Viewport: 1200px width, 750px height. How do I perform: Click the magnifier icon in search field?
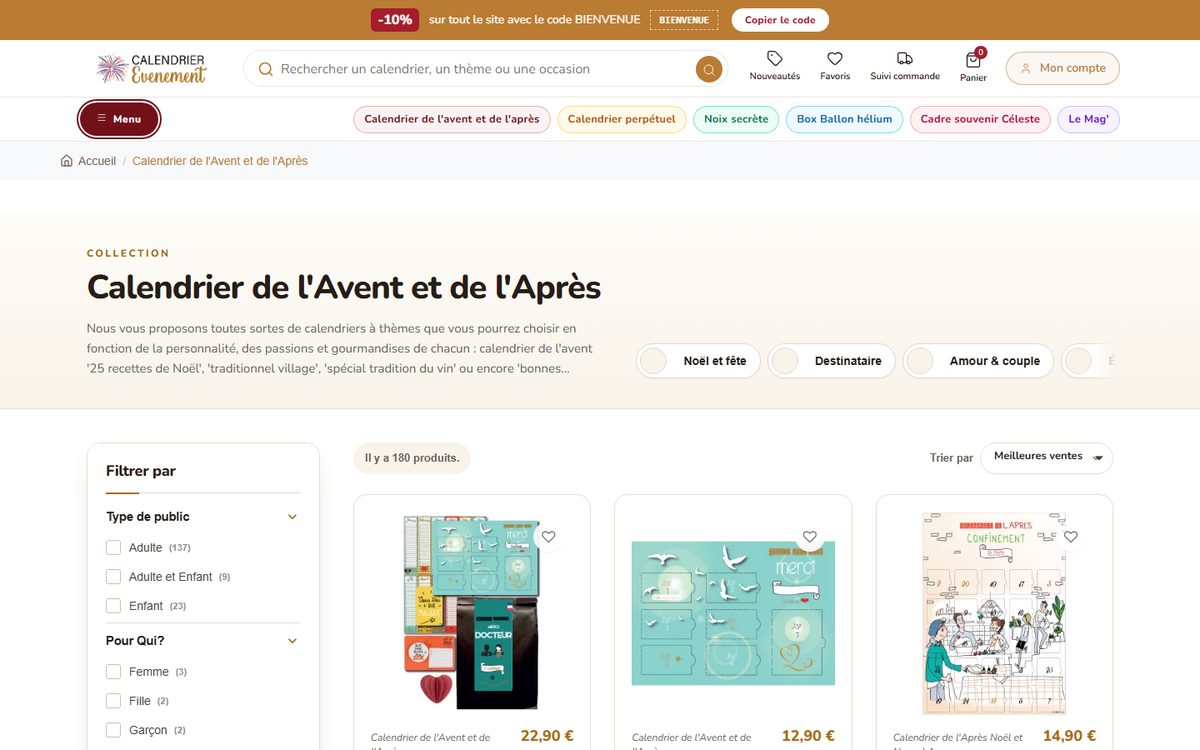pos(266,69)
